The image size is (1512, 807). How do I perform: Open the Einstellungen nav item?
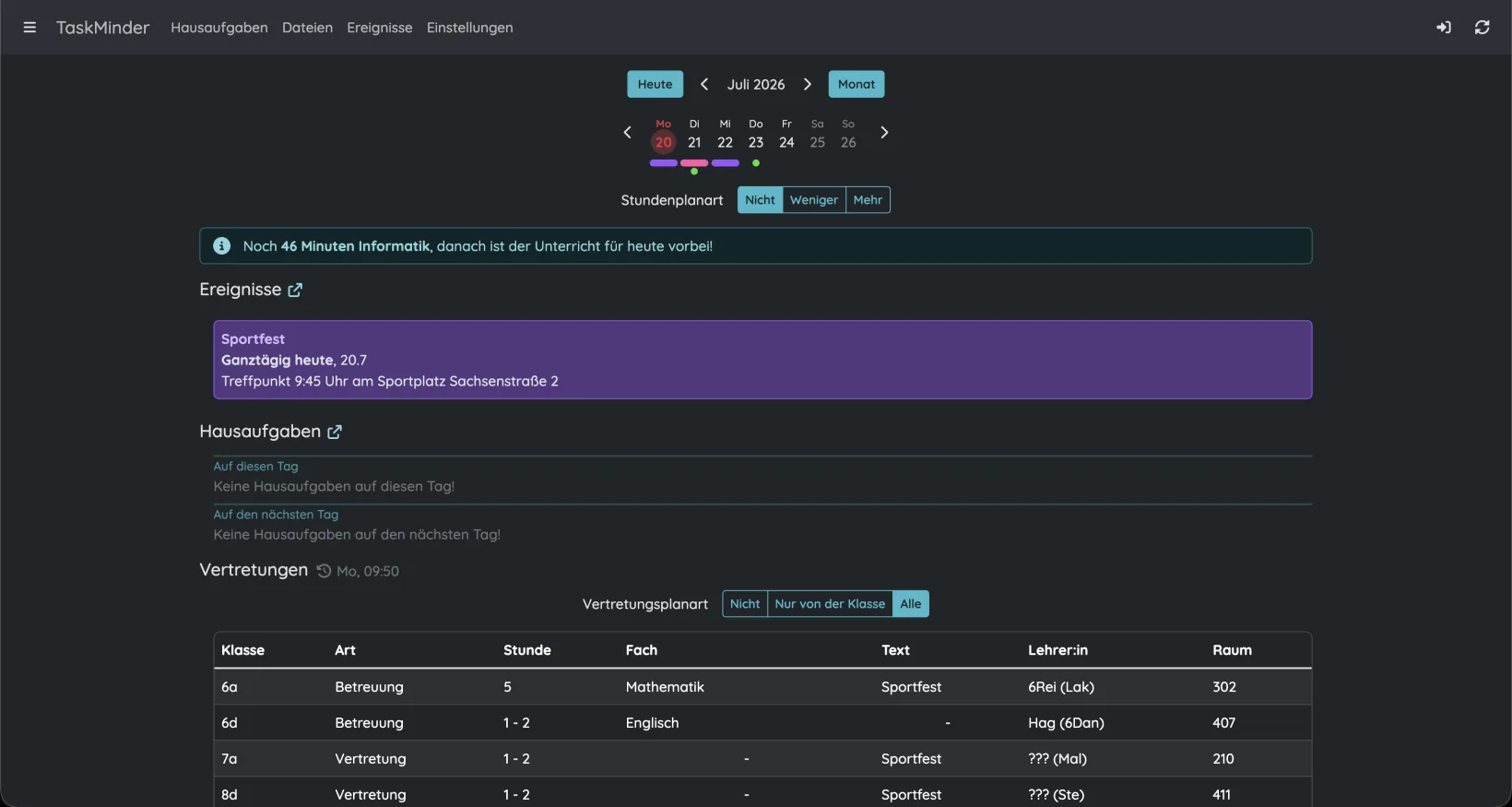tap(470, 28)
